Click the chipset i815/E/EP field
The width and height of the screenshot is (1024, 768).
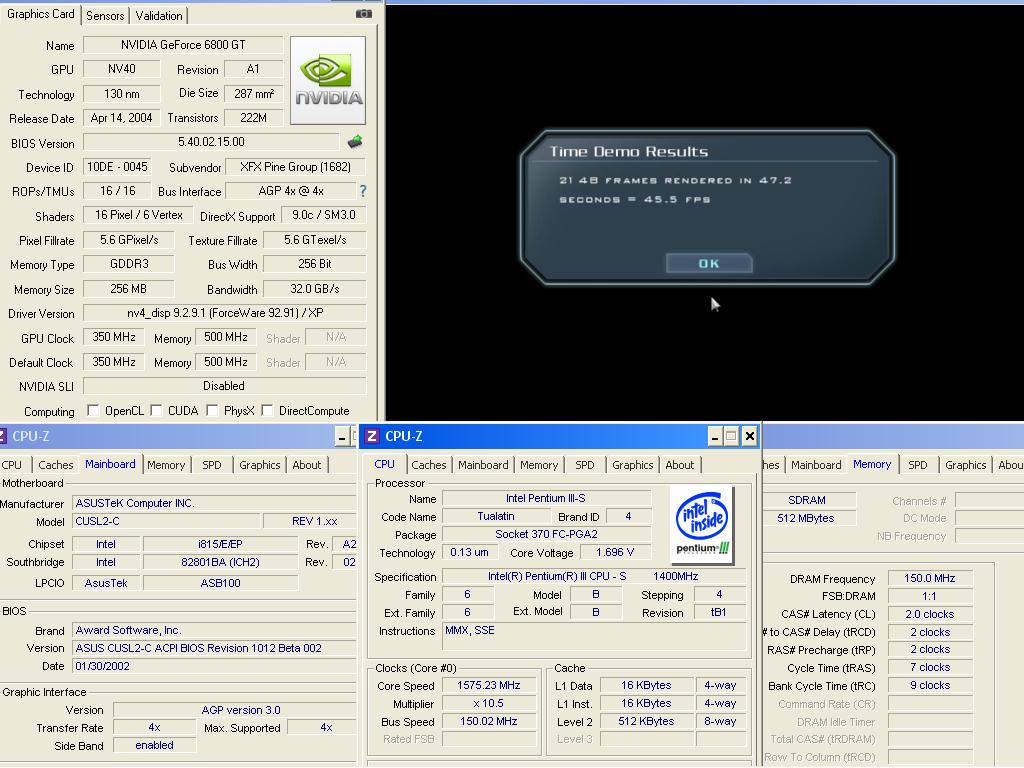point(220,544)
